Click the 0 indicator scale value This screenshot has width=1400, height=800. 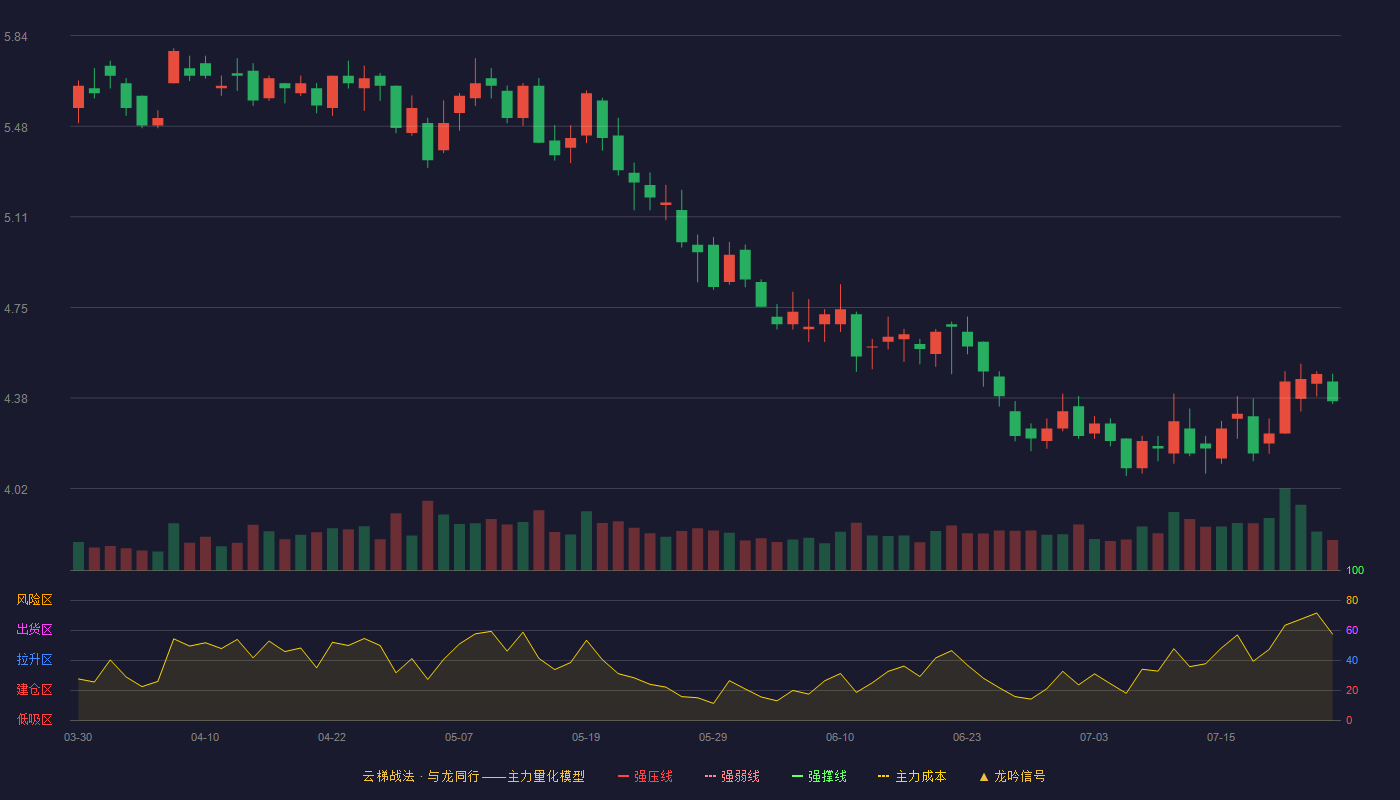pos(1349,720)
